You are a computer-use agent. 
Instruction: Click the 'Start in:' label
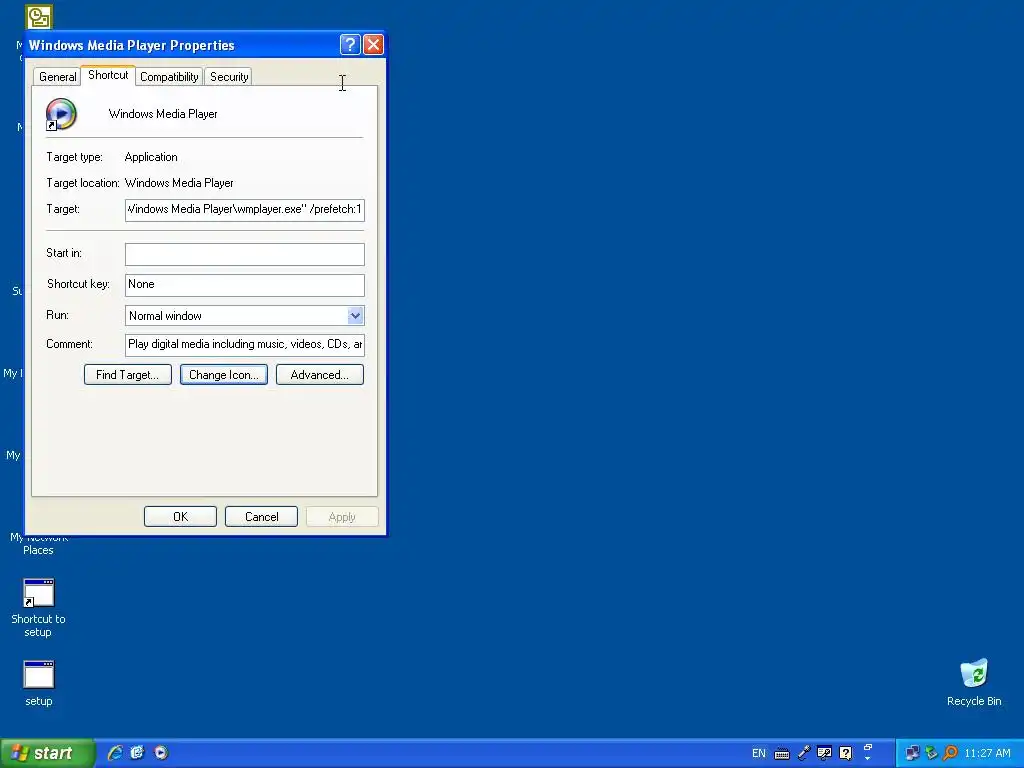click(x=64, y=253)
